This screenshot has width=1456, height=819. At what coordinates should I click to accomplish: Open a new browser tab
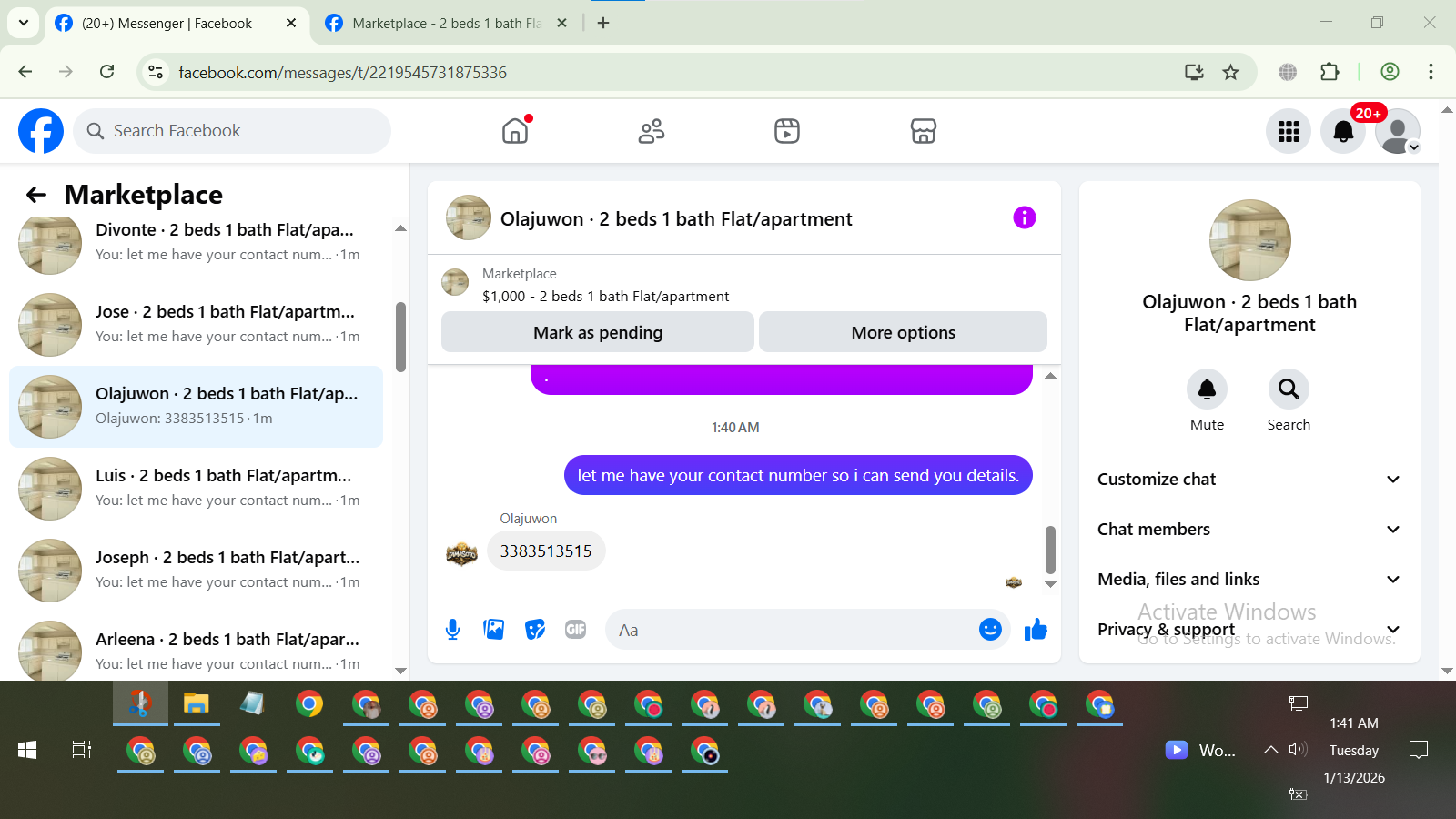[x=603, y=23]
